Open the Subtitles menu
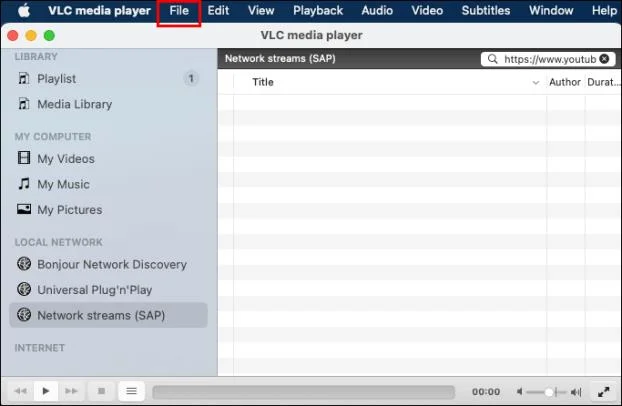The width and height of the screenshot is (622, 406). (x=486, y=10)
